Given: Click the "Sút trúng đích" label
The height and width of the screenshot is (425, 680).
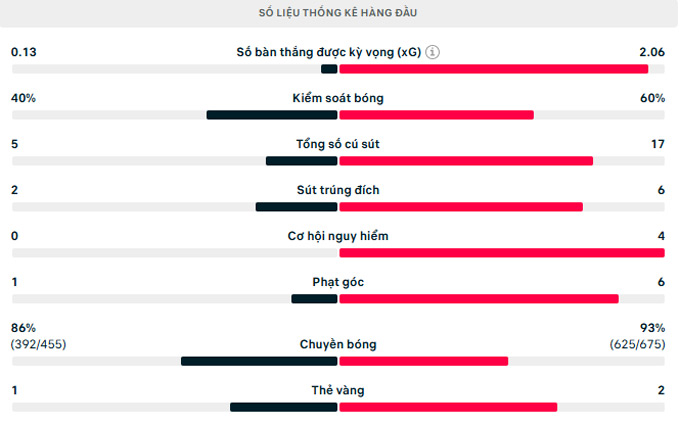Looking at the screenshot, I should pos(338,190).
